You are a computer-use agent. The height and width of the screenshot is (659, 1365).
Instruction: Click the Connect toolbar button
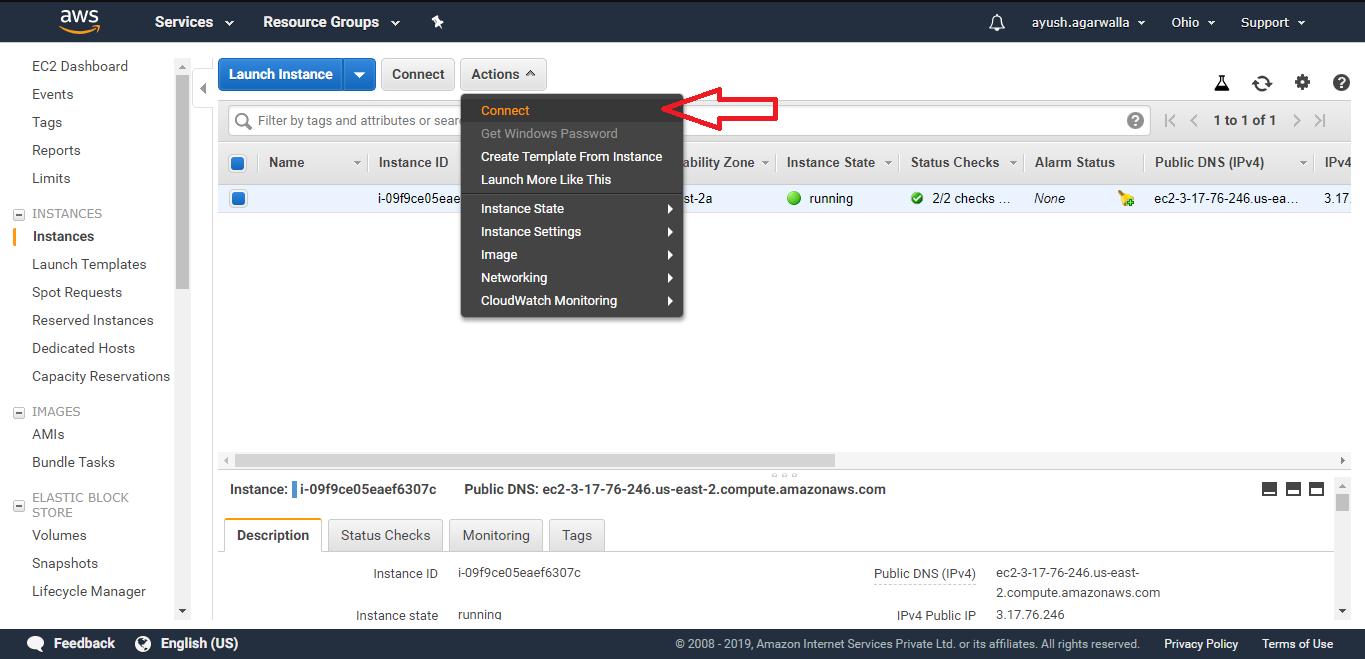coord(418,74)
